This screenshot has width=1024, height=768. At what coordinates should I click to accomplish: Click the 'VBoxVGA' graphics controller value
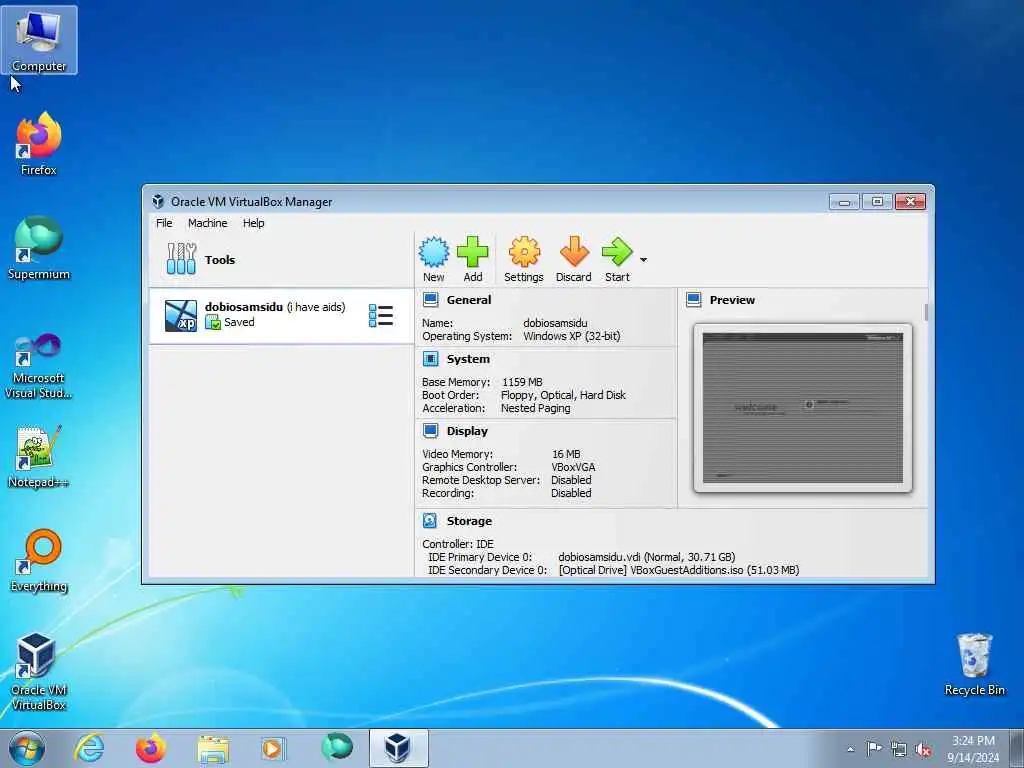point(573,467)
